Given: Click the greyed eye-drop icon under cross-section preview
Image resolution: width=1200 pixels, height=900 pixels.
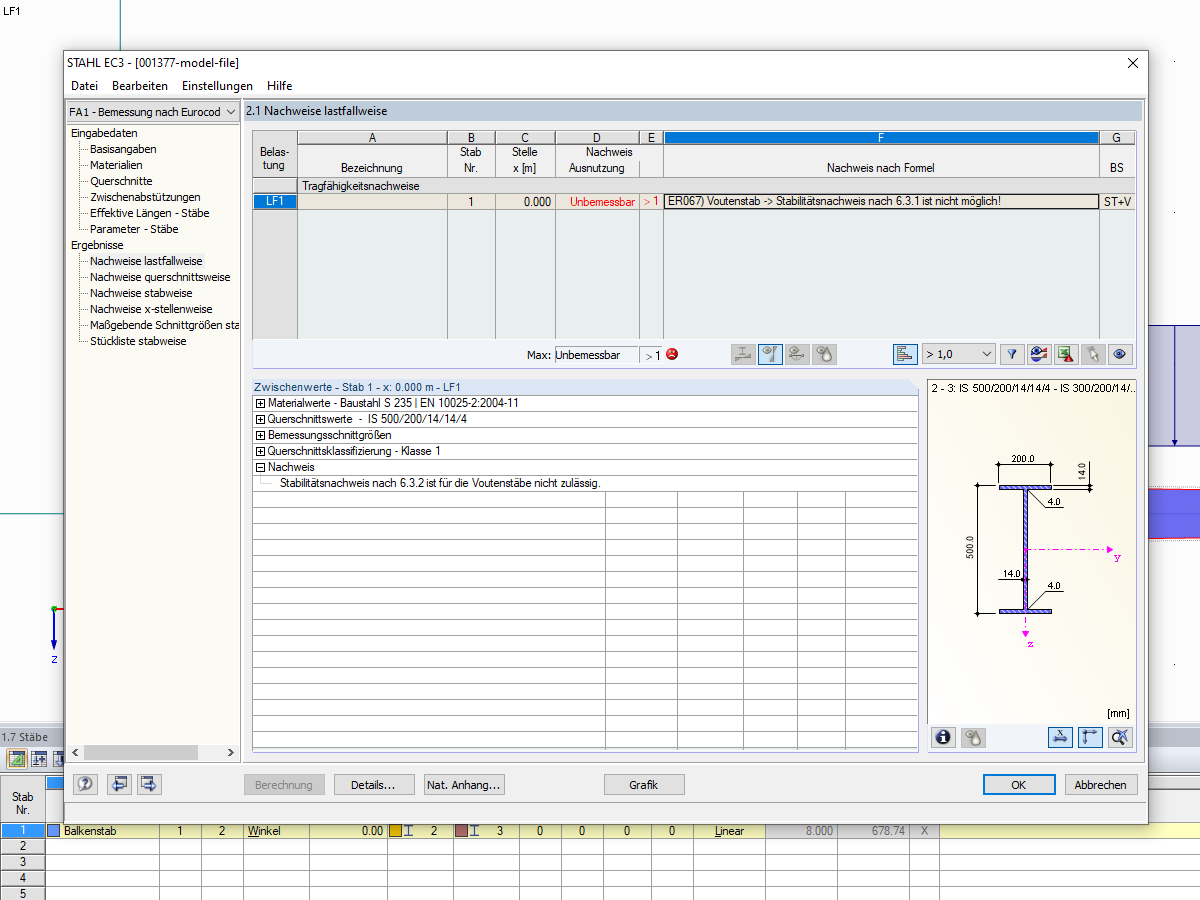Looking at the screenshot, I should tap(973, 737).
